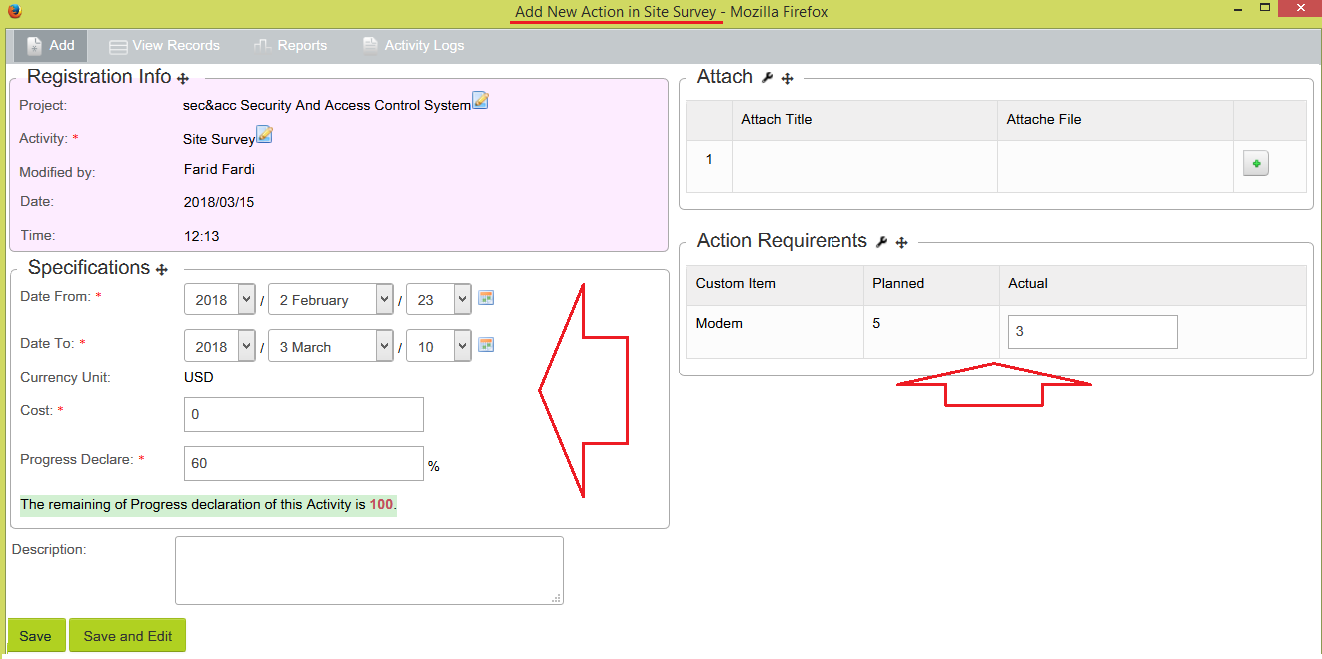The height and width of the screenshot is (659, 1322).
Task: Open Date To day dropdown showing 10
Action: pos(438,346)
